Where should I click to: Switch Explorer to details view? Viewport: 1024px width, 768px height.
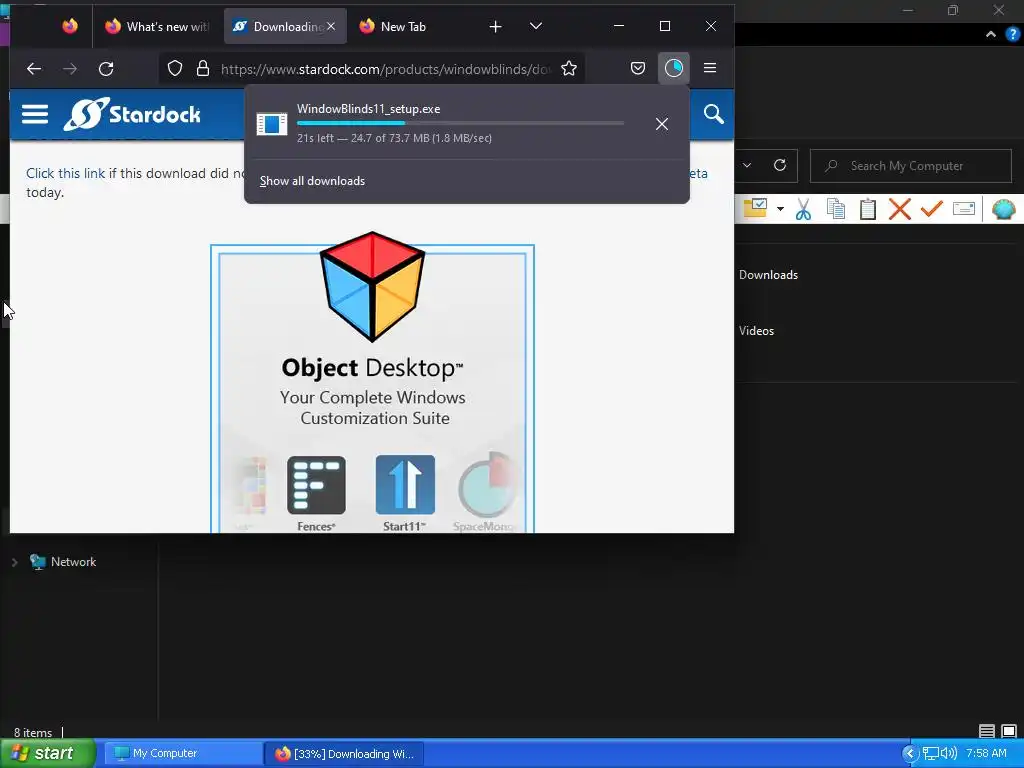[987, 731]
